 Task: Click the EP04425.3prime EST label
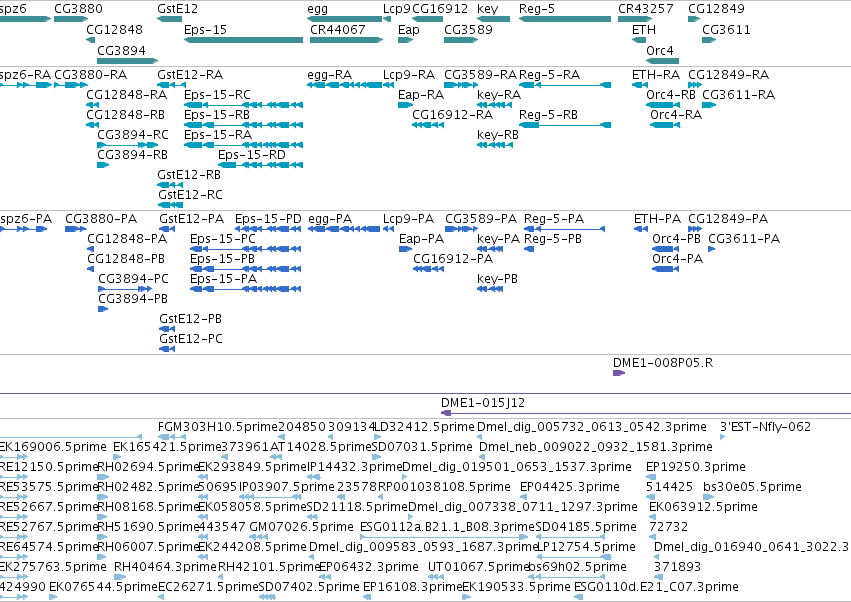coord(570,486)
